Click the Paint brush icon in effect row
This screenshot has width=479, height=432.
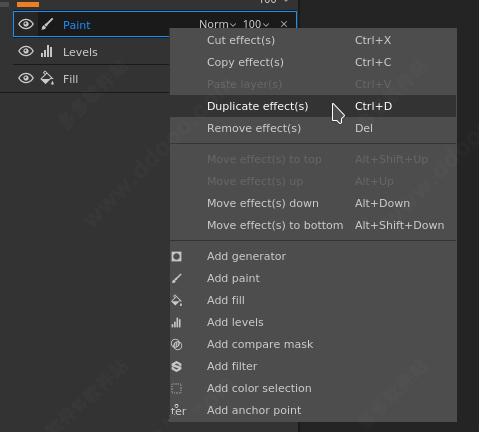coord(47,24)
